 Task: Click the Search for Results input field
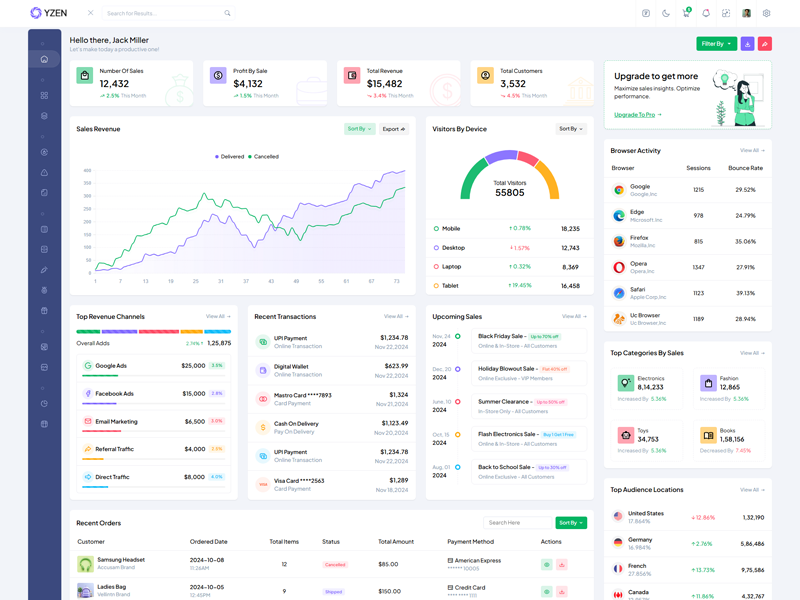point(163,13)
